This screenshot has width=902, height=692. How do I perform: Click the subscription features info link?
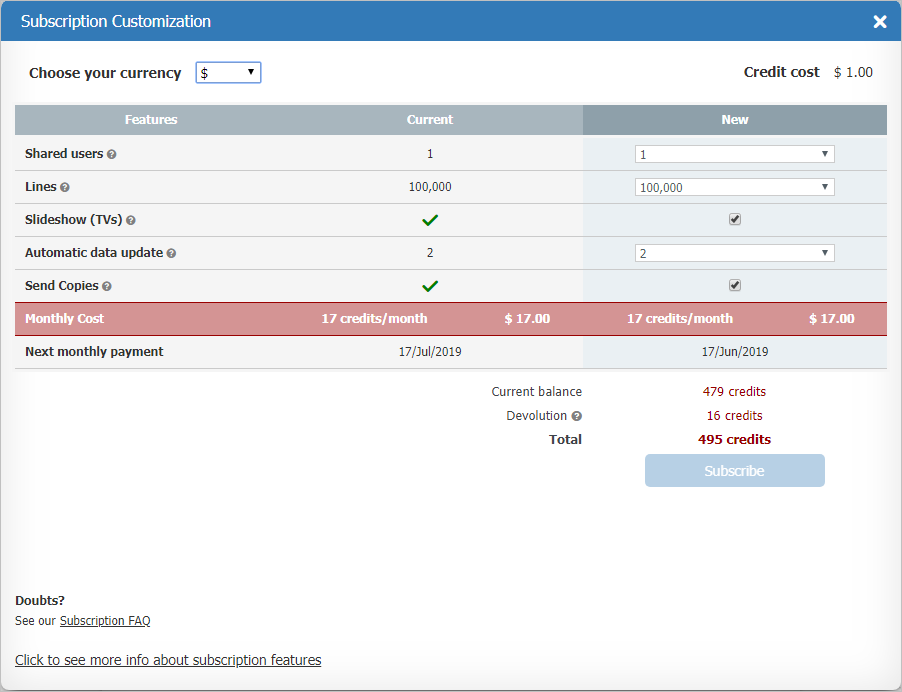pos(167,659)
